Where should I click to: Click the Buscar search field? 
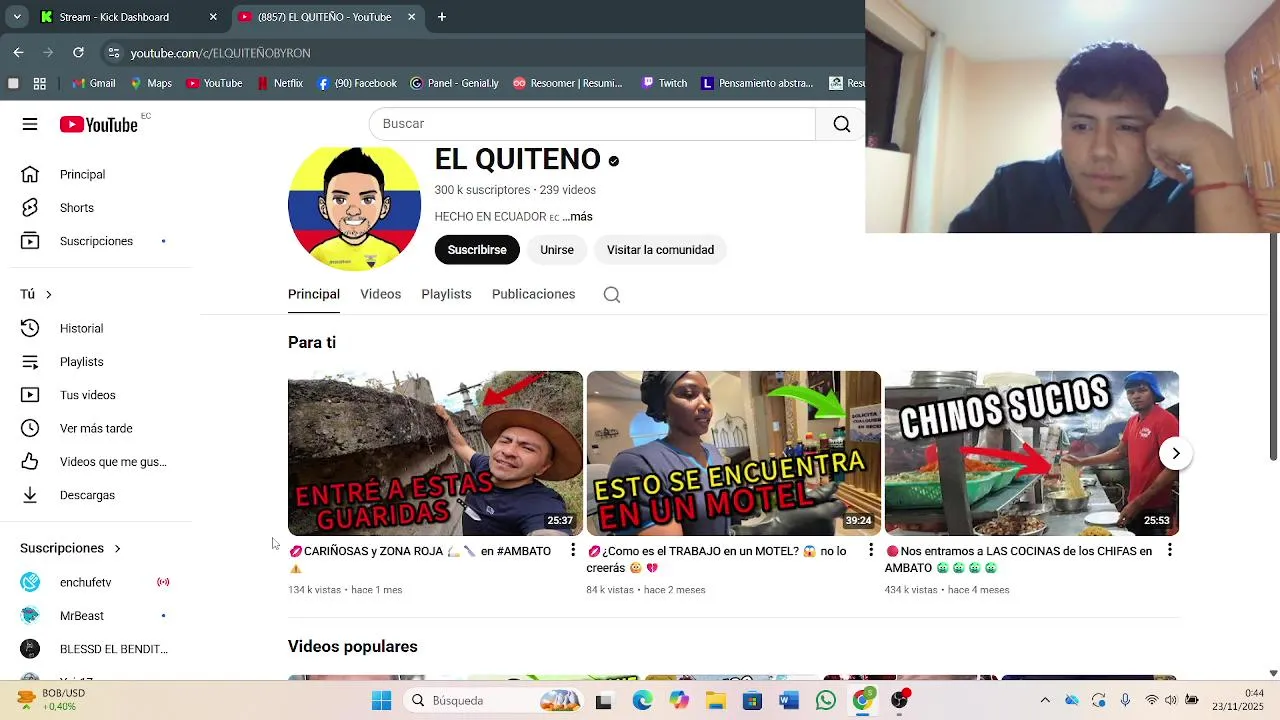click(x=592, y=124)
